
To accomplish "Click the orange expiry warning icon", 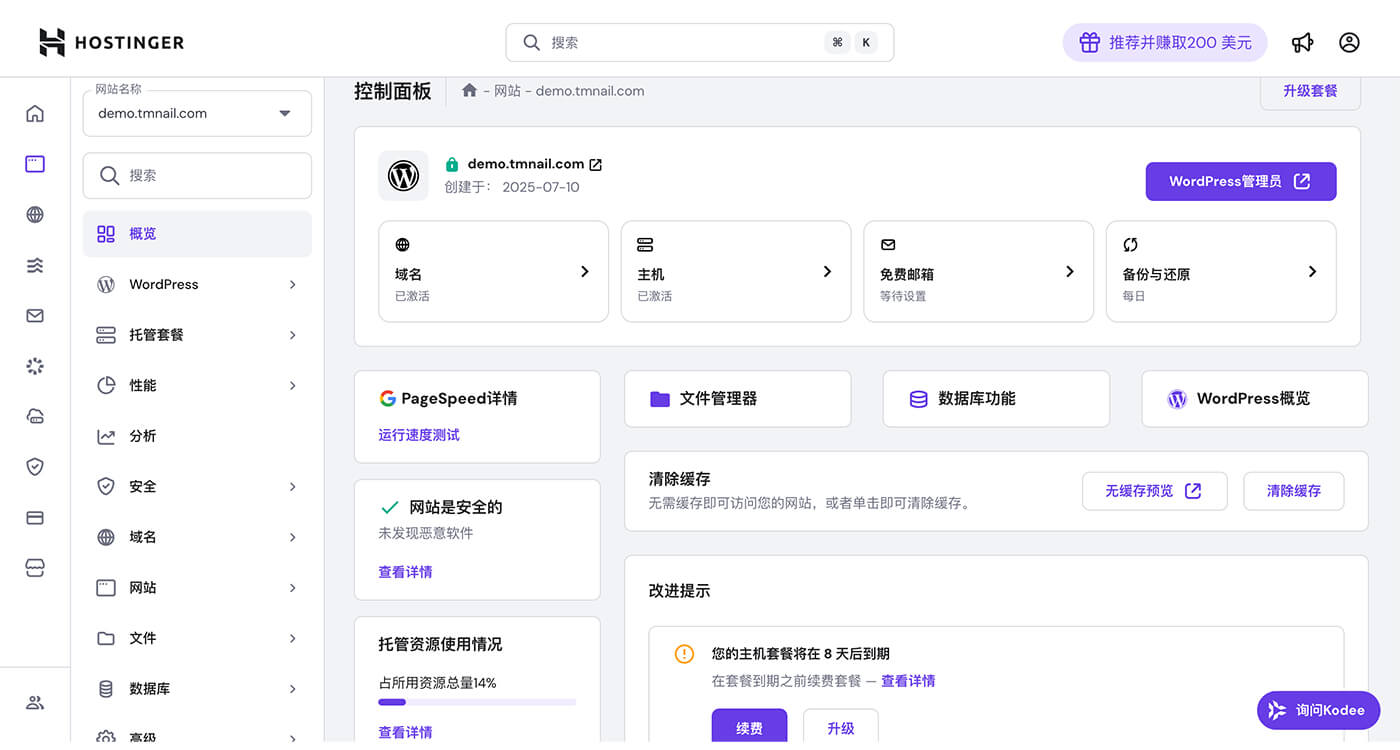I will click(x=684, y=654).
